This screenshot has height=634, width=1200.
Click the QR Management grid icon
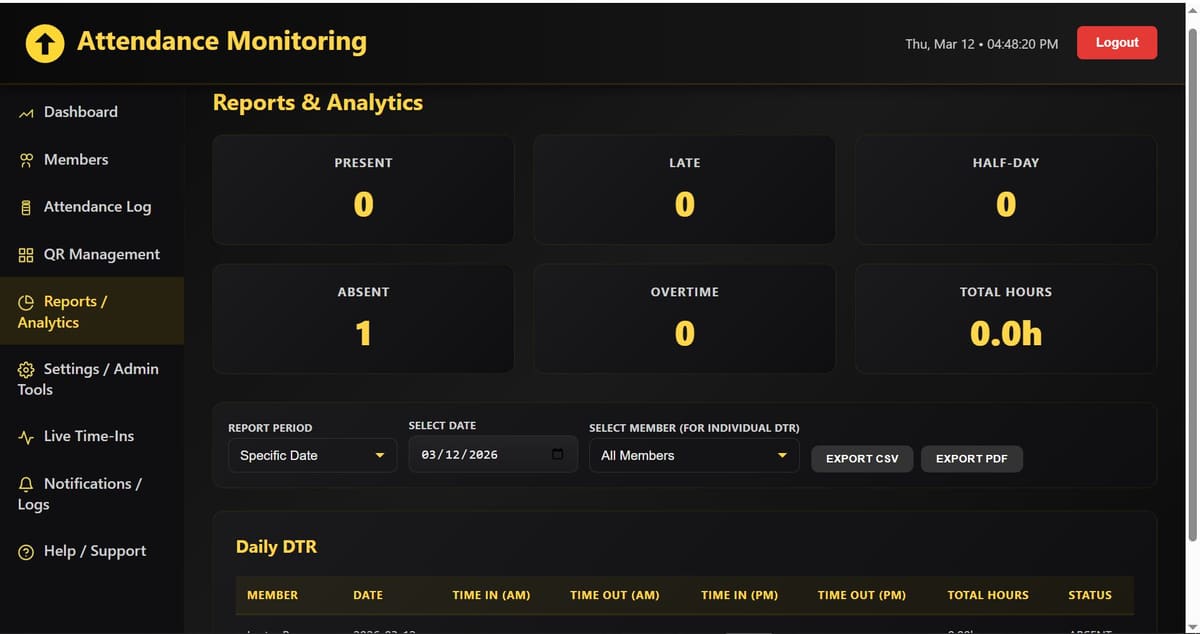click(27, 255)
